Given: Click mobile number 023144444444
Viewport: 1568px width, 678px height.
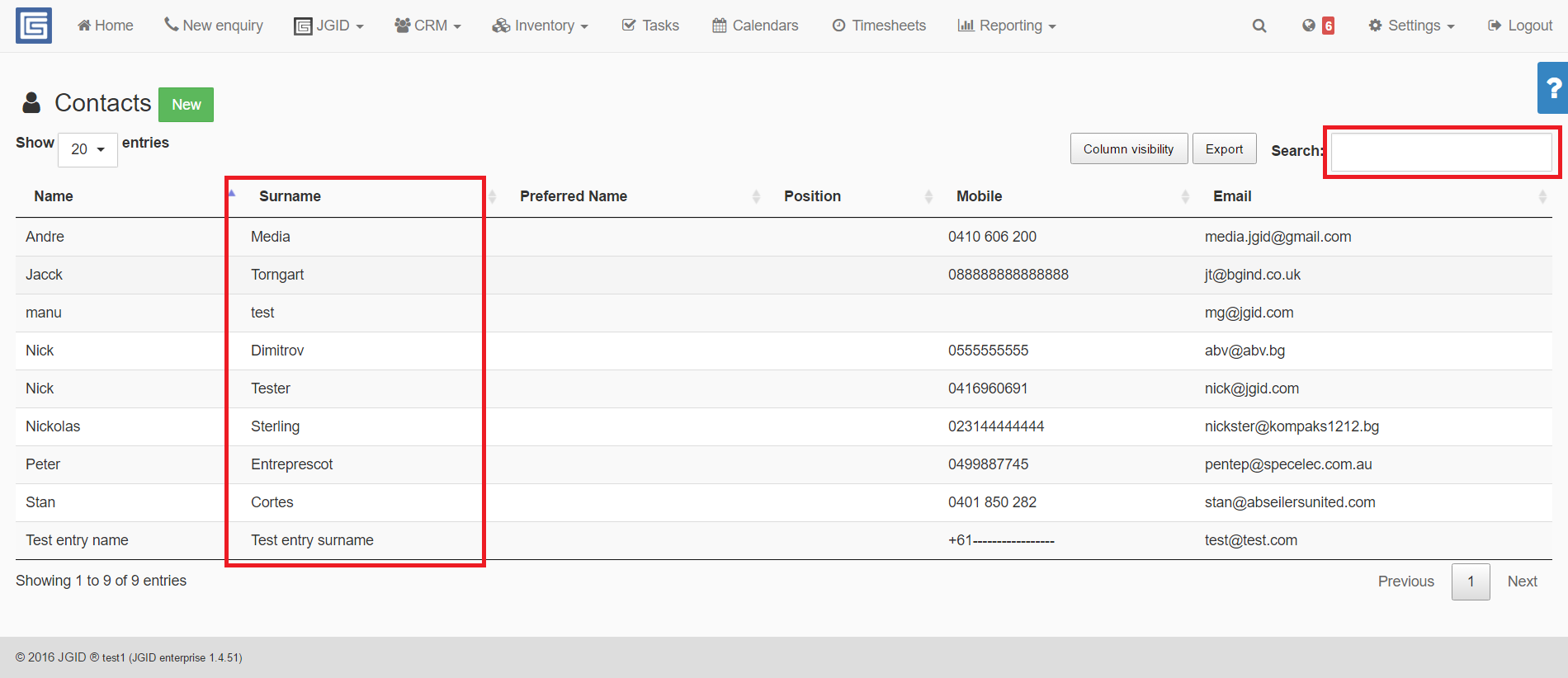Looking at the screenshot, I should [x=996, y=426].
